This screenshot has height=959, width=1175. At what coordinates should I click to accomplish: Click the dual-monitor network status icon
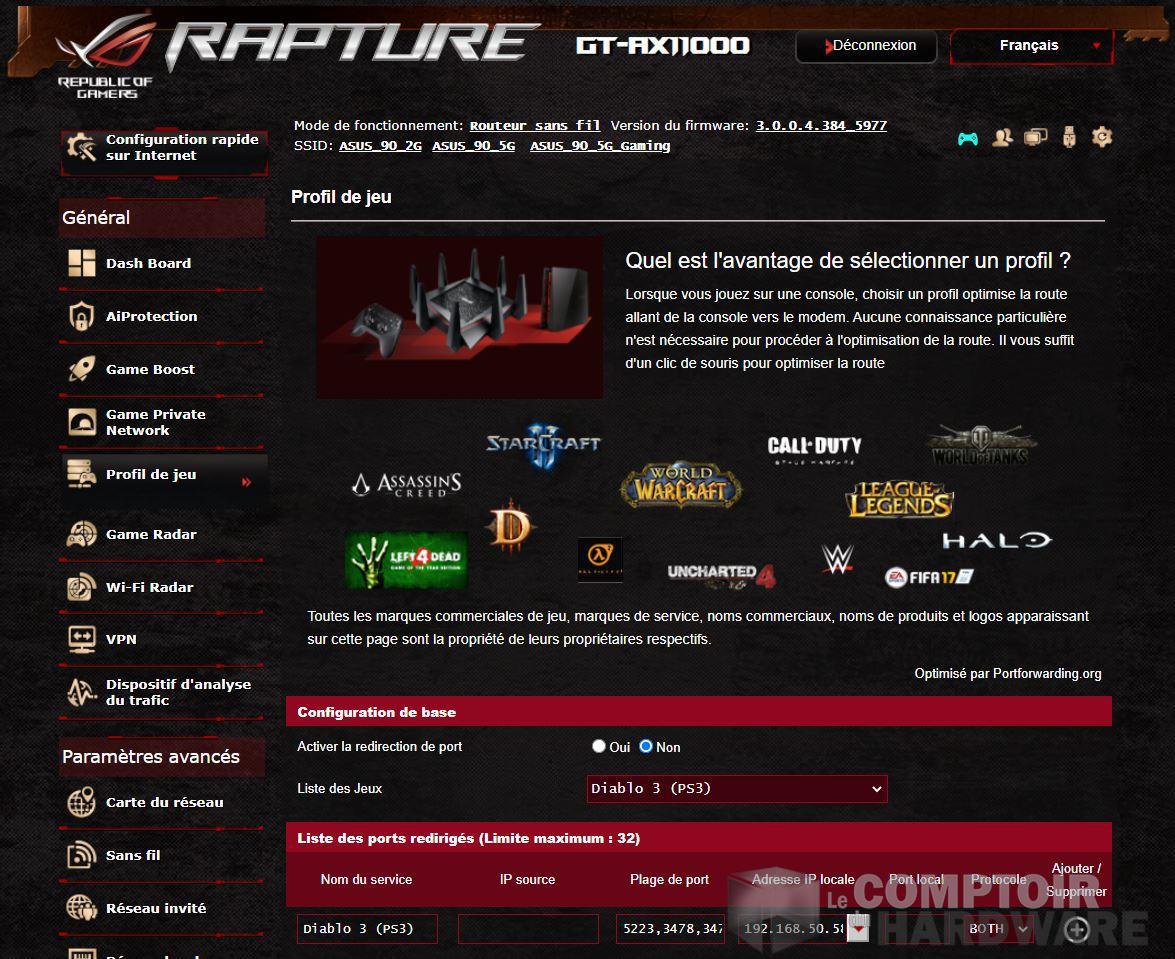[x=1036, y=137]
